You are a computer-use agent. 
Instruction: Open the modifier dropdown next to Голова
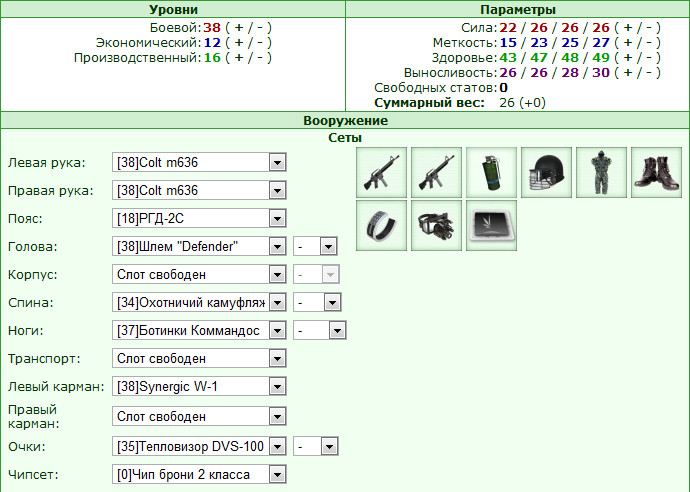point(316,246)
